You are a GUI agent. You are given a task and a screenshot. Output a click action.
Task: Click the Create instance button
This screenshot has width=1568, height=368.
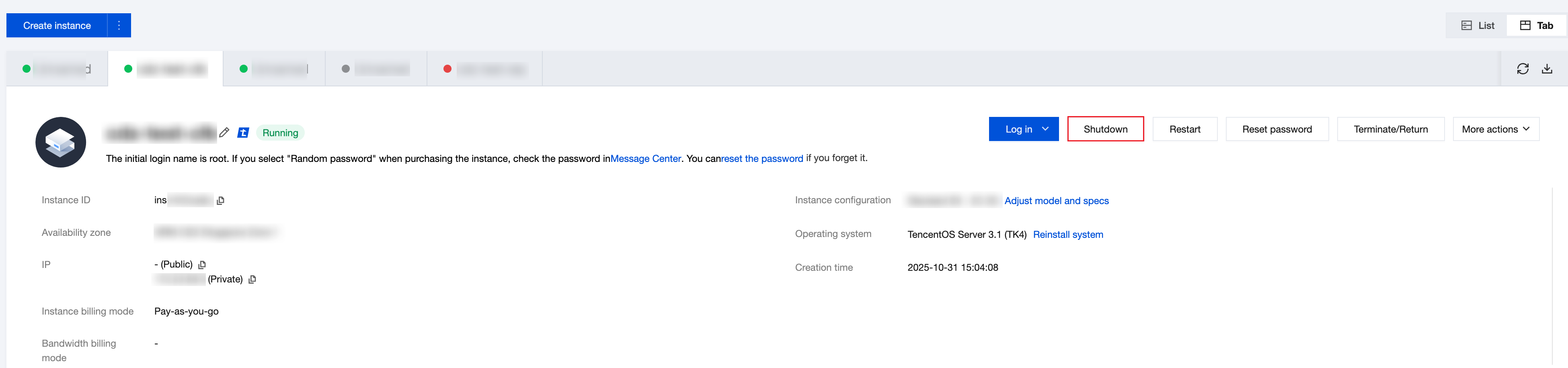point(57,26)
